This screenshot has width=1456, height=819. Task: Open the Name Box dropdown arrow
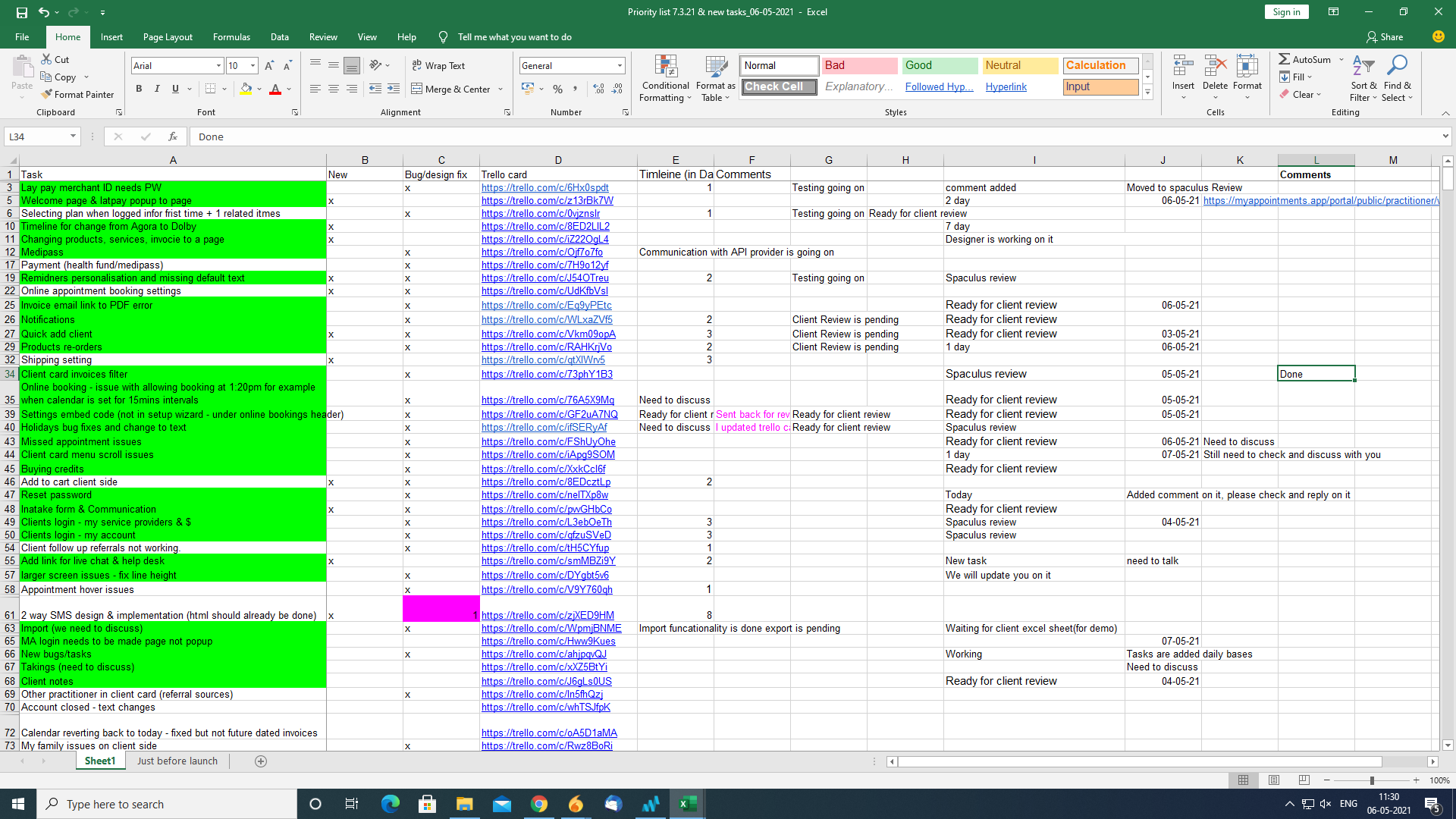click(73, 136)
